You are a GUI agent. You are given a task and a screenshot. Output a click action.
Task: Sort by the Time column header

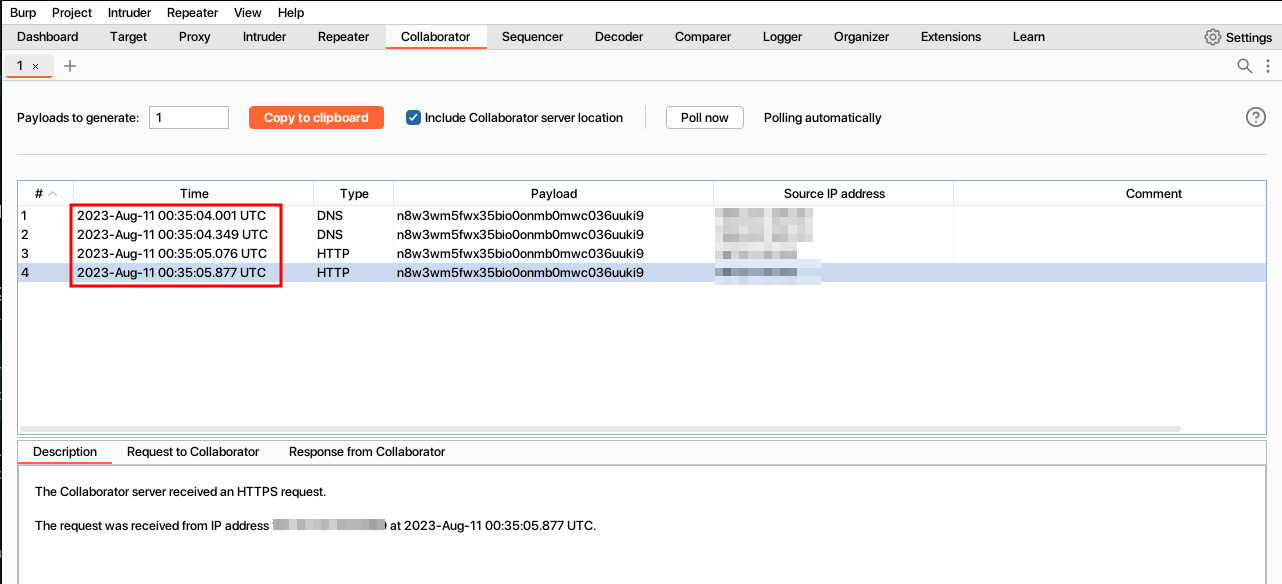pos(194,194)
